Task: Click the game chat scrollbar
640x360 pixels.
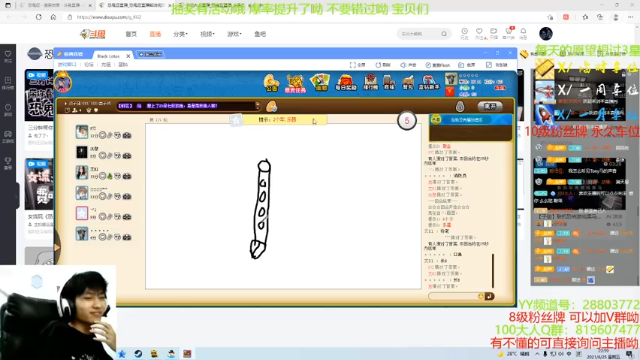Action: coord(493,271)
